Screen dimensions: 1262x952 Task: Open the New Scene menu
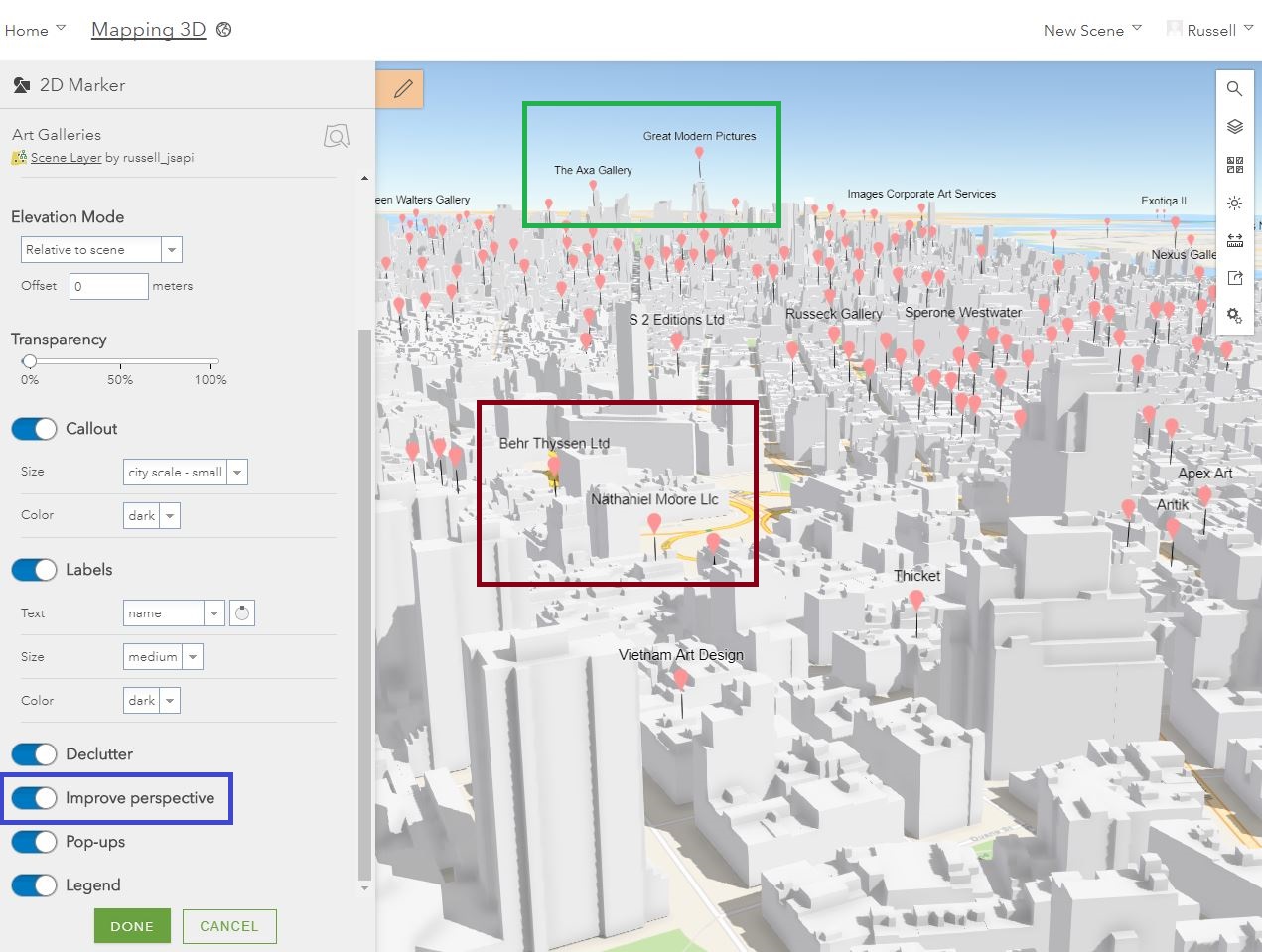pyautogui.click(x=1092, y=30)
